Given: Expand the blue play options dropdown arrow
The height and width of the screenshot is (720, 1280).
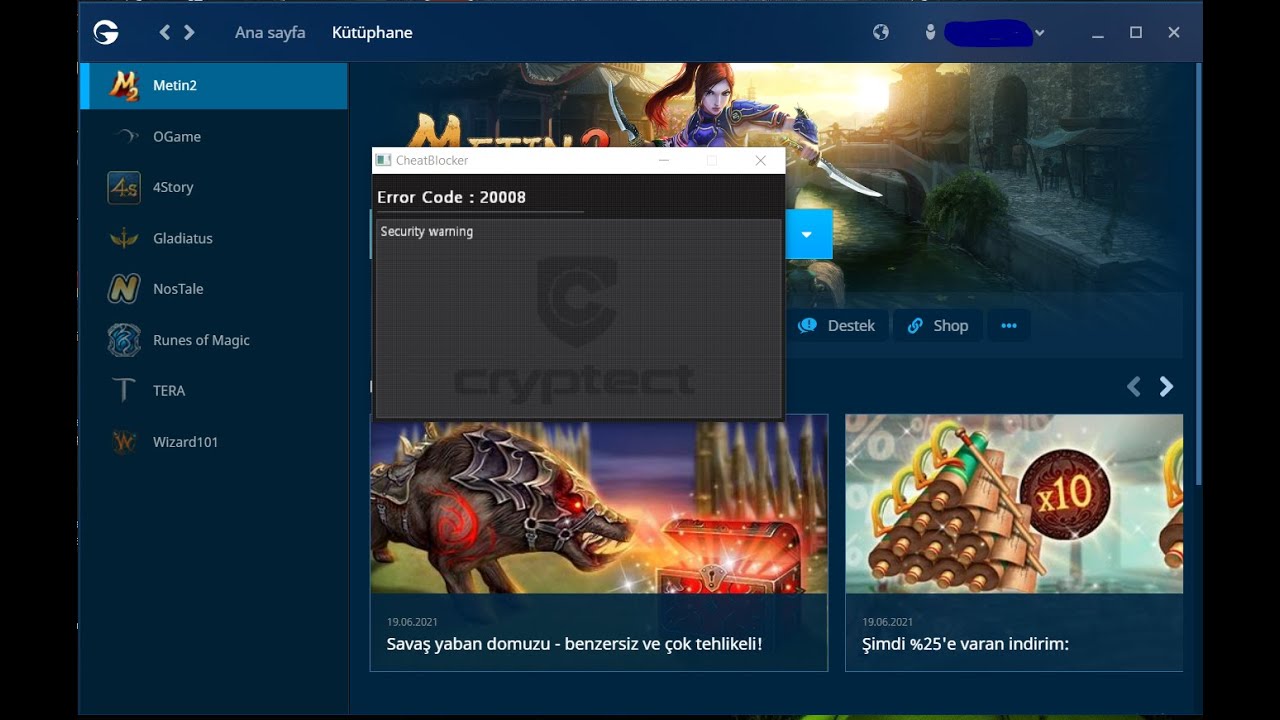Looking at the screenshot, I should coord(808,235).
